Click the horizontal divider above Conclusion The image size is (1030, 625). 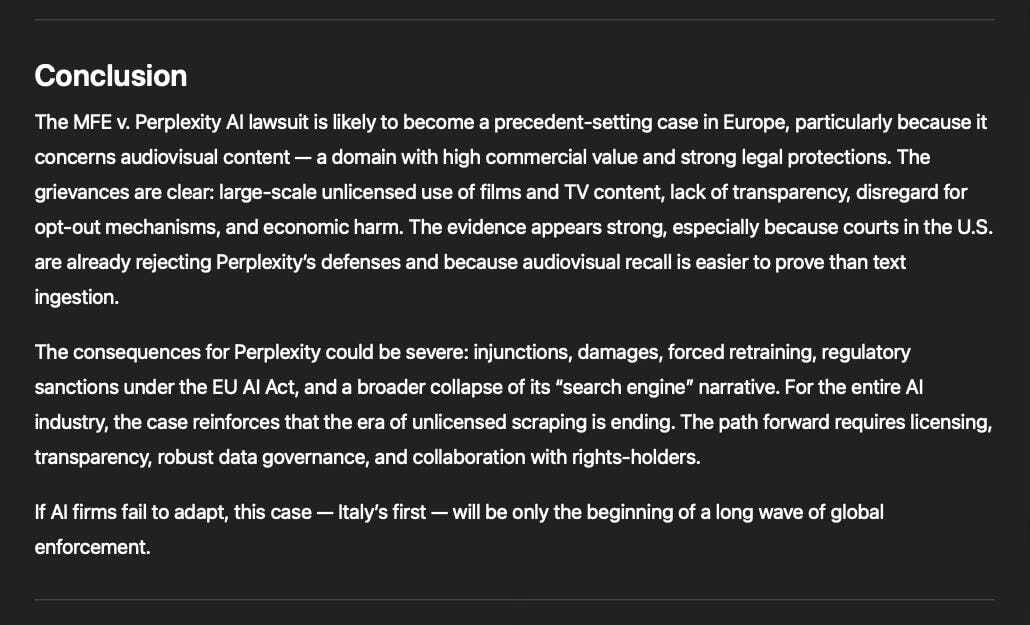pyautogui.click(x=514, y=20)
